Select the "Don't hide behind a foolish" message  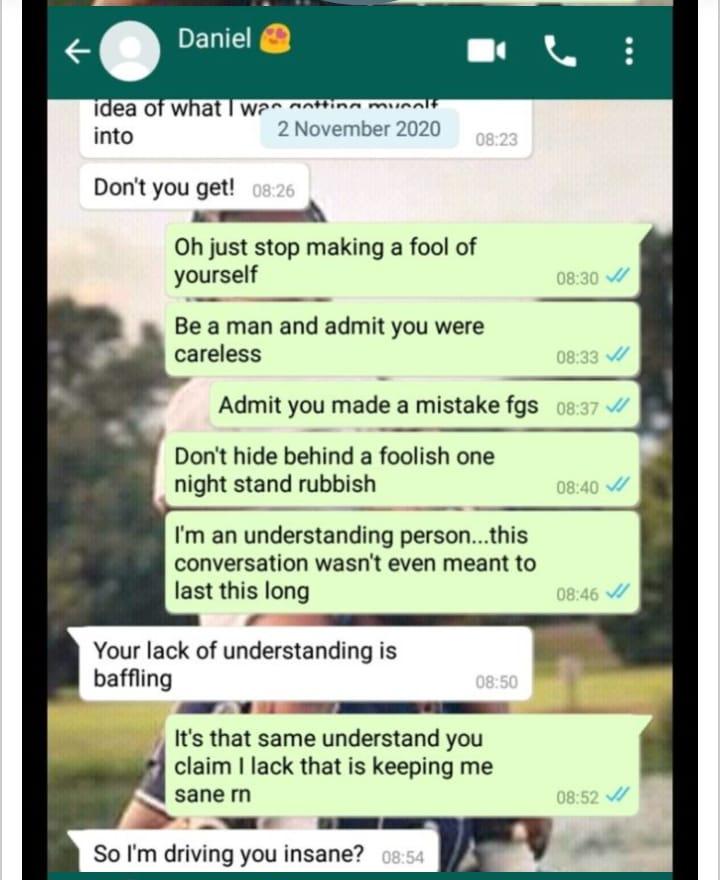pos(402,470)
